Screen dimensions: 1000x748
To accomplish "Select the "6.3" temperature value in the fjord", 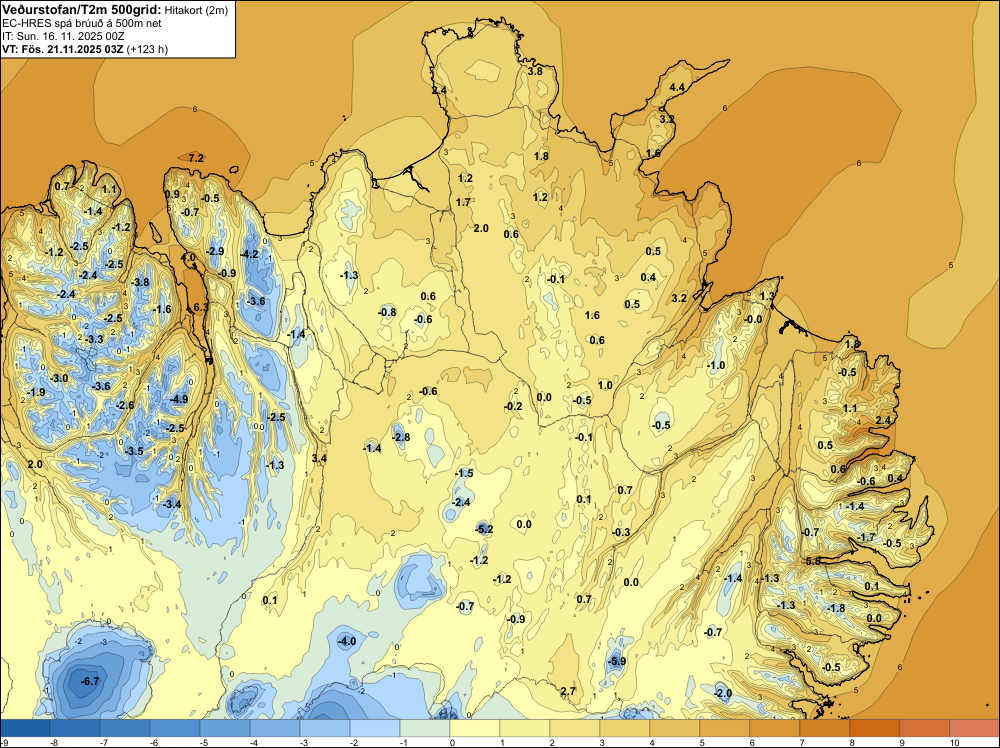I will point(200,307).
